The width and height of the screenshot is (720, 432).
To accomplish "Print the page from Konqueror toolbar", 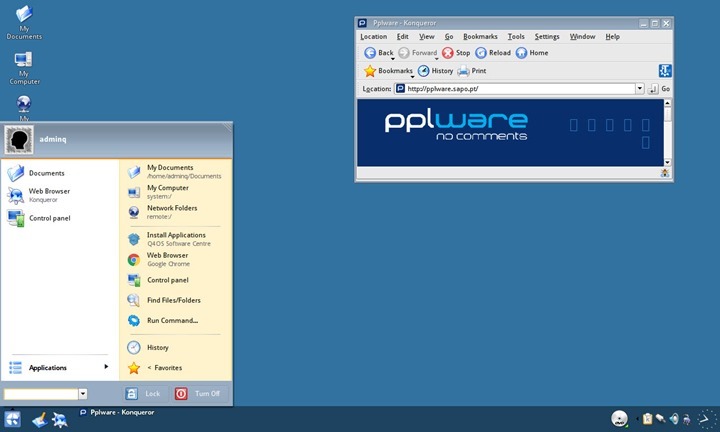I will (x=472, y=71).
